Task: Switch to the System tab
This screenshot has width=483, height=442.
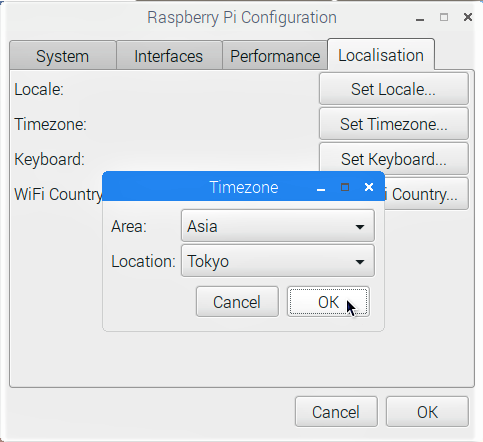Action: (63, 56)
